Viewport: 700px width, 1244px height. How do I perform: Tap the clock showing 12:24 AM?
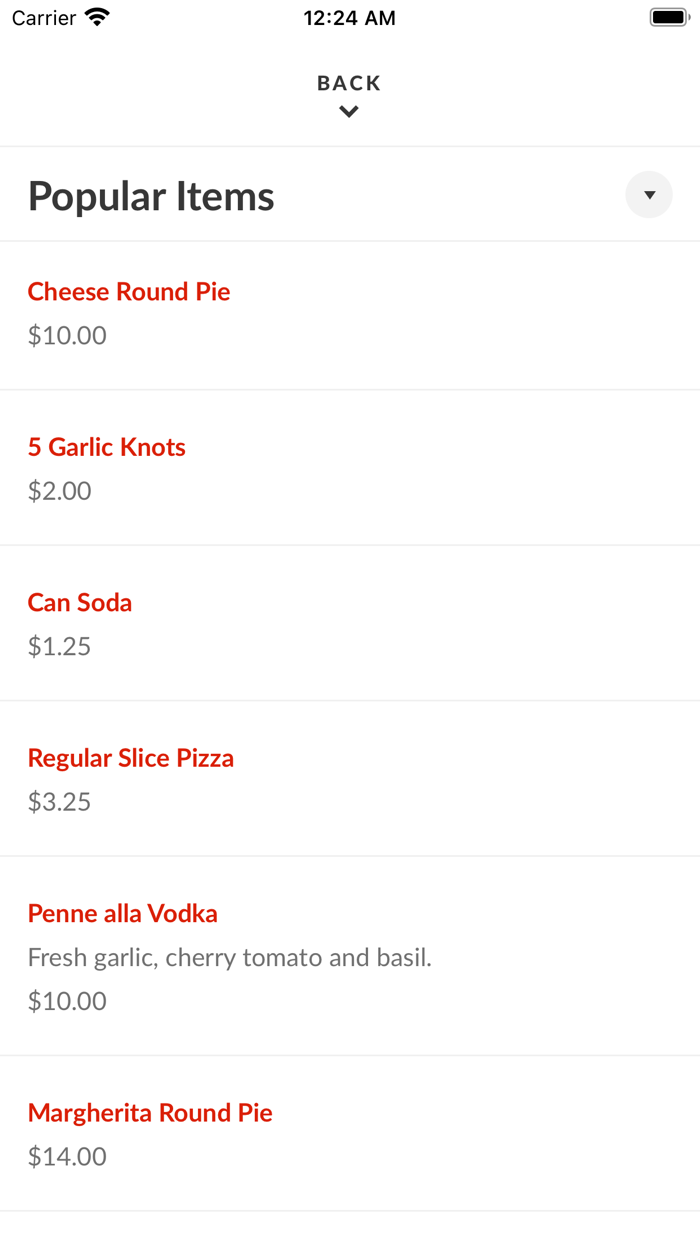tap(349, 17)
